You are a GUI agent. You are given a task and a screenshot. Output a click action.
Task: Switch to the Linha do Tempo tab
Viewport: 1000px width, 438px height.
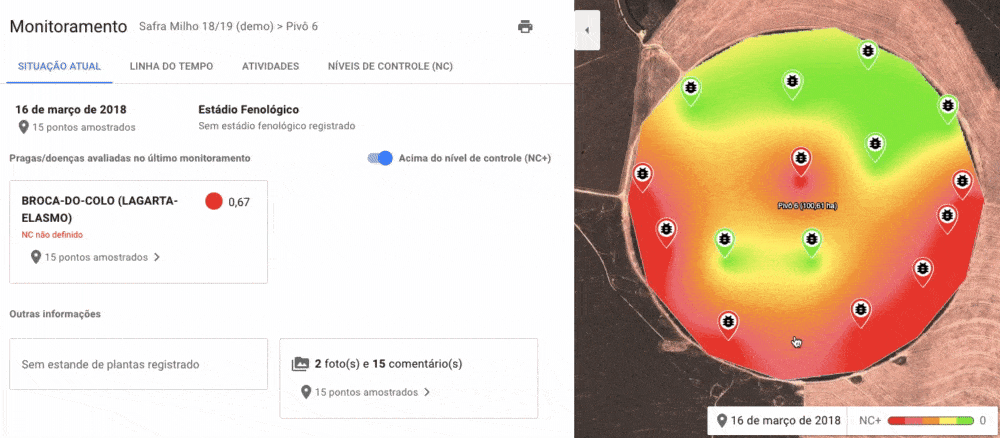coord(171,66)
